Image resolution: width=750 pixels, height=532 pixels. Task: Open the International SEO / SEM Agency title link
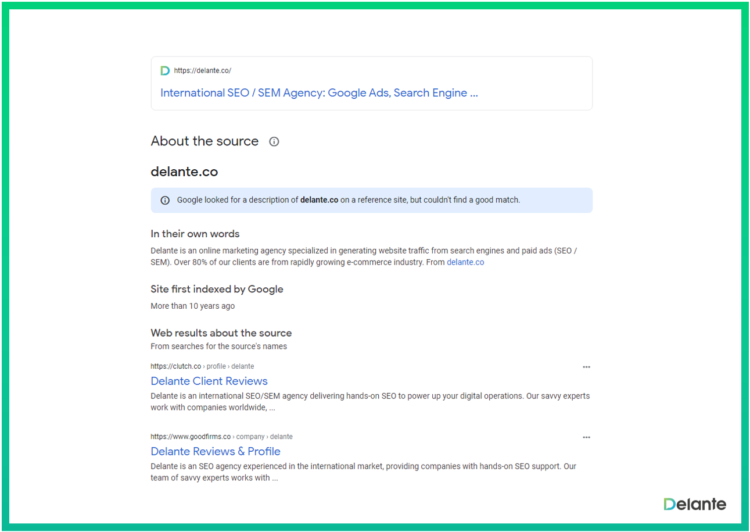(319, 93)
